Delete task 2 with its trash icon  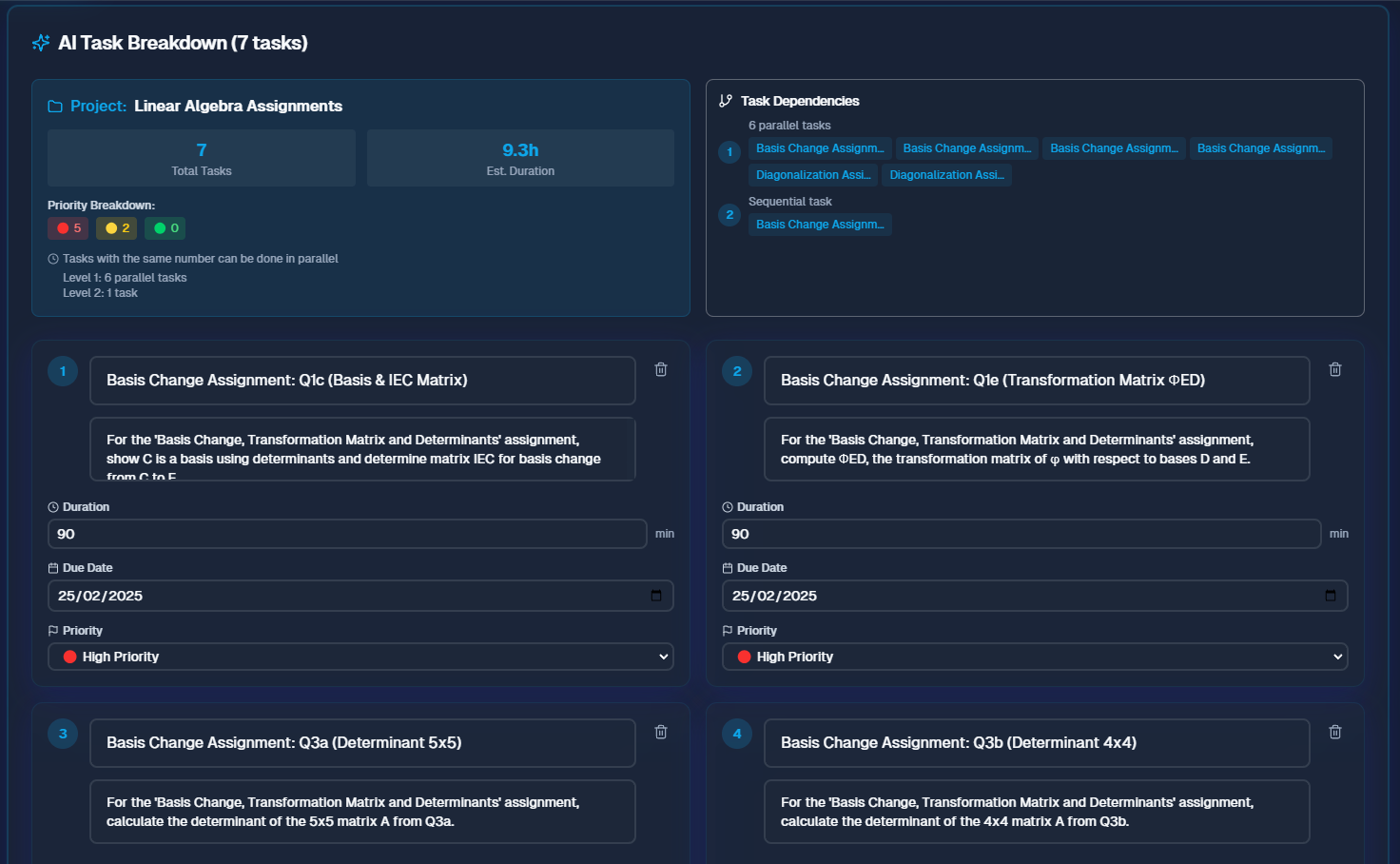point(1335,369)
